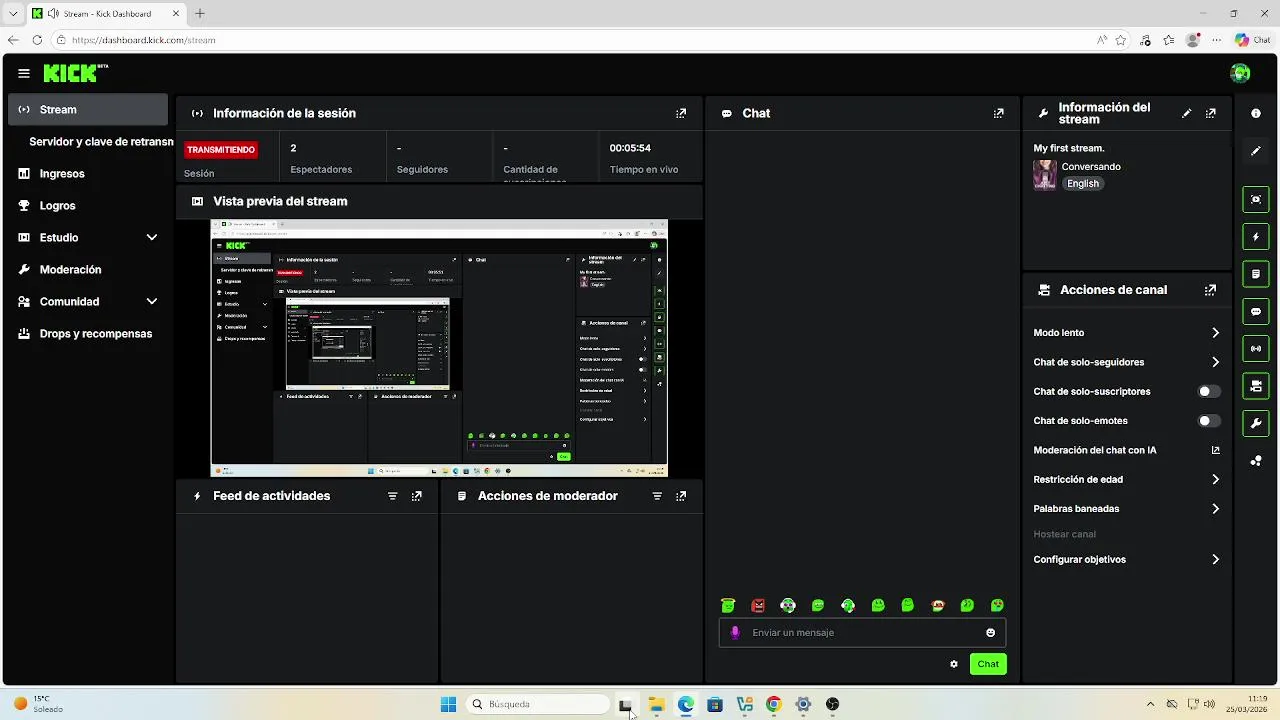This screenshot has width=1280, height=720.
Task: Pop out the Información del stream panel
Action: click(x=1211, y=113)
